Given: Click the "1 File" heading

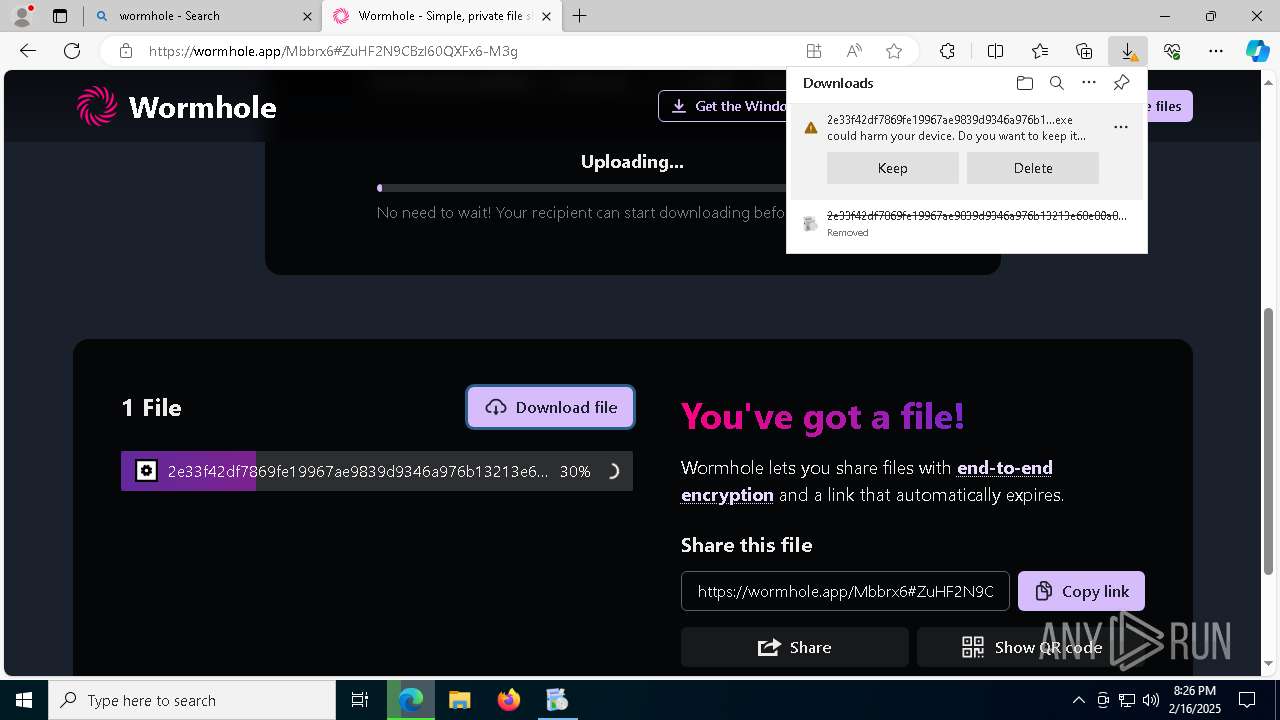Looking at the screenshot, I should [151, 407].
